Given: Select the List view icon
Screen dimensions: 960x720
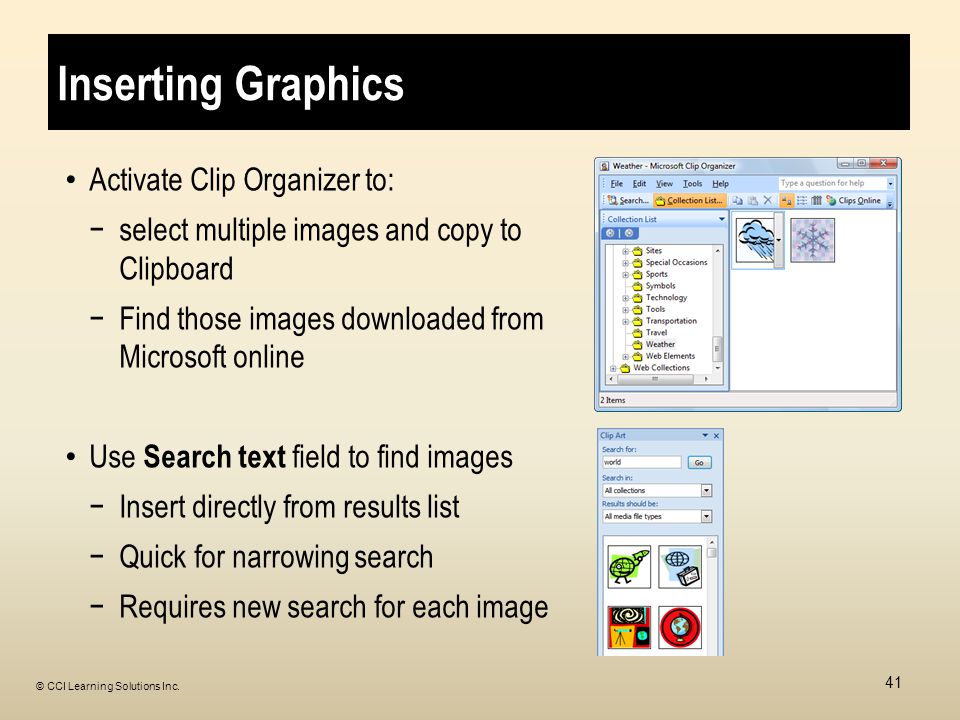Looking at the screenshot, I should point(801,200).
